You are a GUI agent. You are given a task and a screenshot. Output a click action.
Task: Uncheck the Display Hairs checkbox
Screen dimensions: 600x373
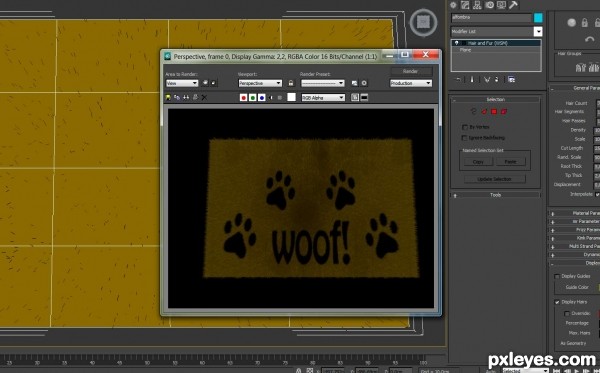[557, 302]
